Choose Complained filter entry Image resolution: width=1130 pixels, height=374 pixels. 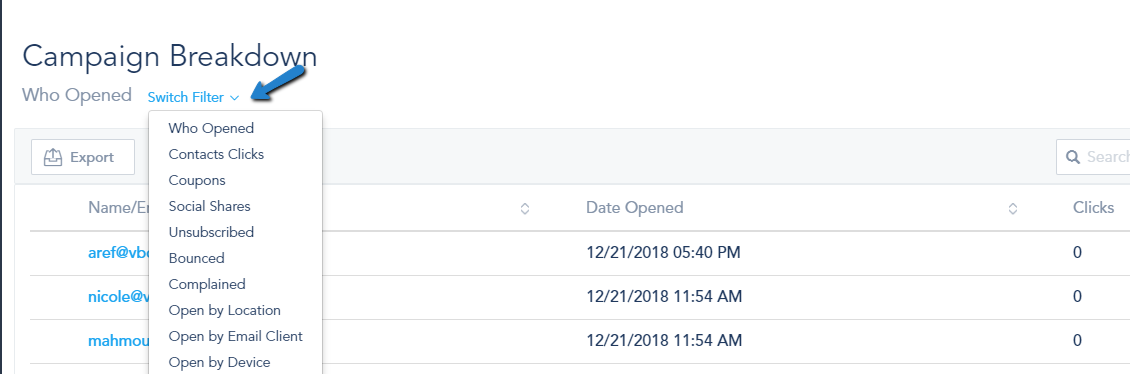click(x=207, y=284)
